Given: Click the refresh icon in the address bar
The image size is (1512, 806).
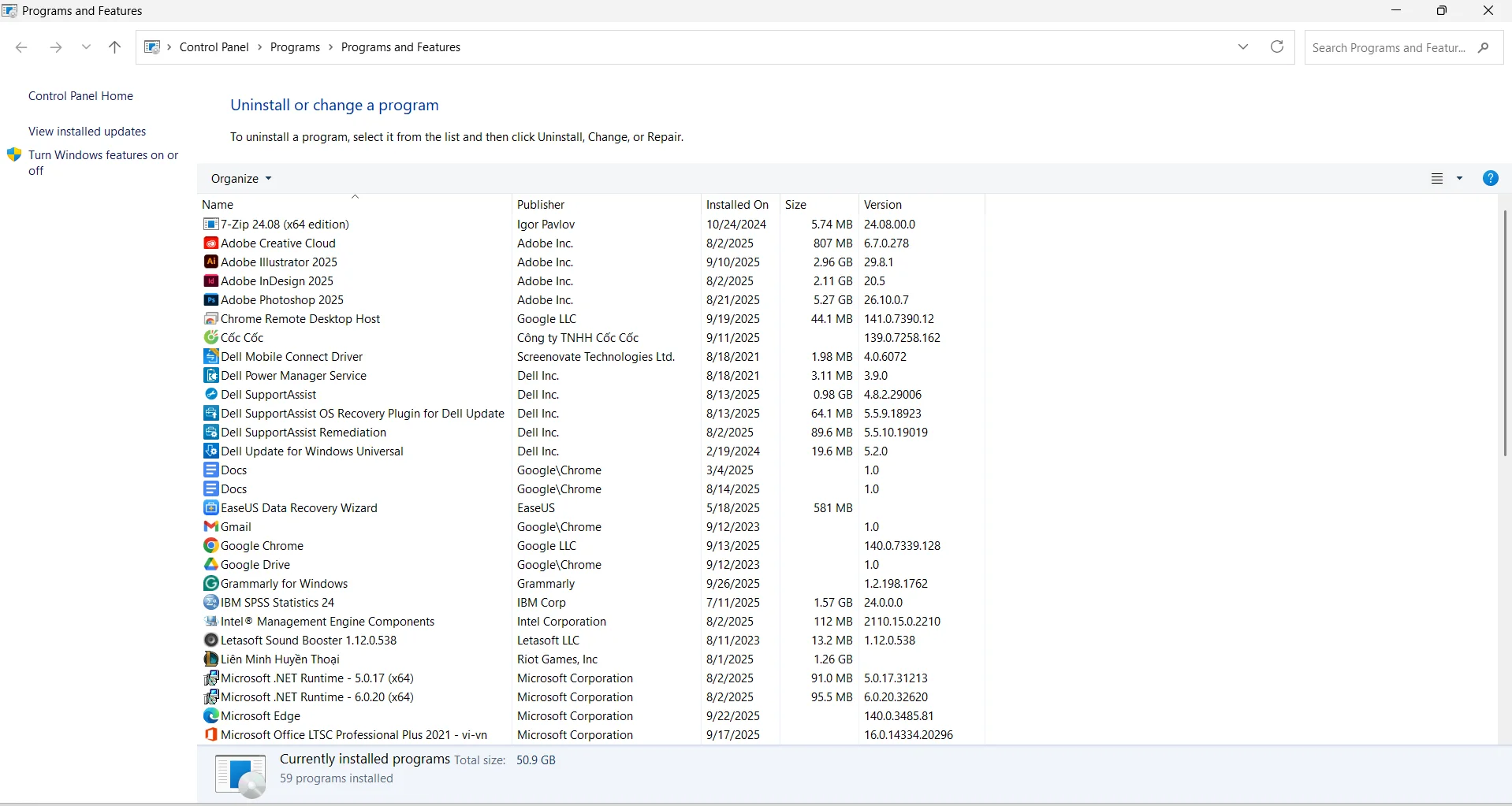Looking at the screenshot, I should pyautogui.click(x=1276, y=46).
